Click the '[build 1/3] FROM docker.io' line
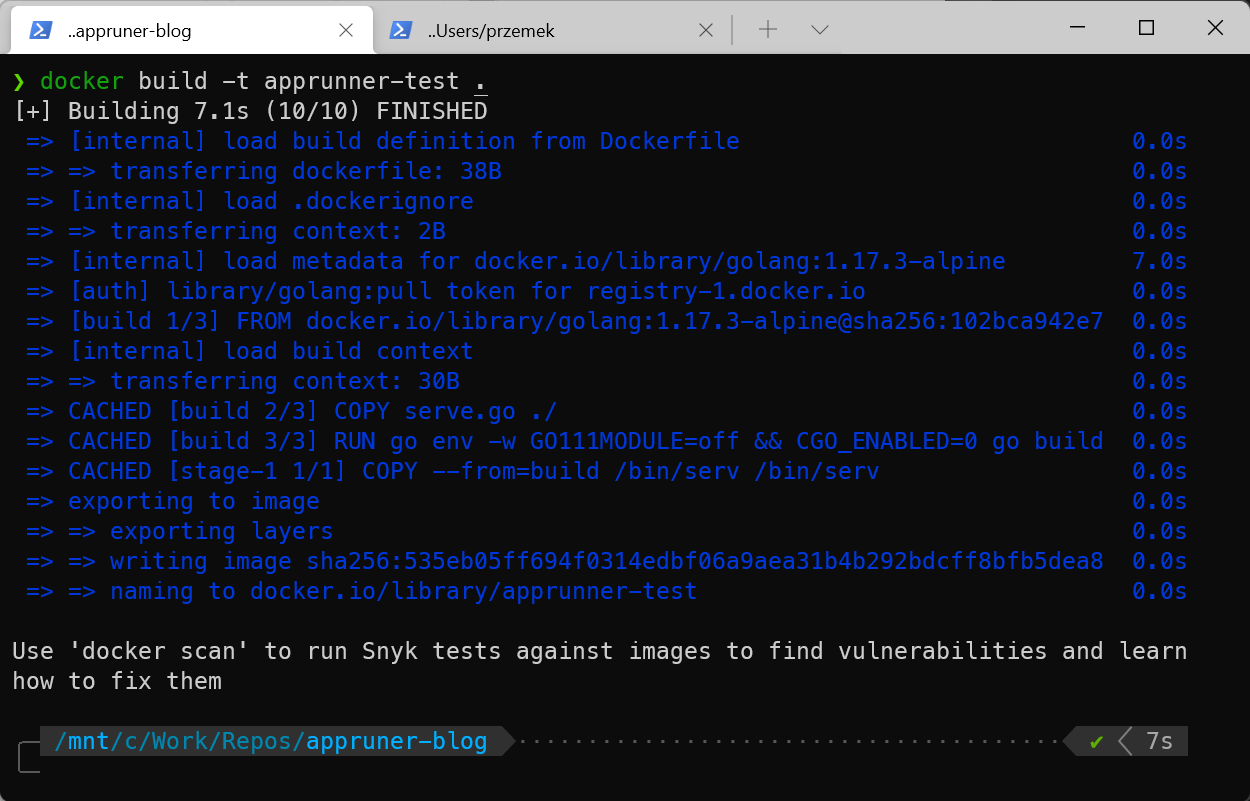 coord(565,321)
